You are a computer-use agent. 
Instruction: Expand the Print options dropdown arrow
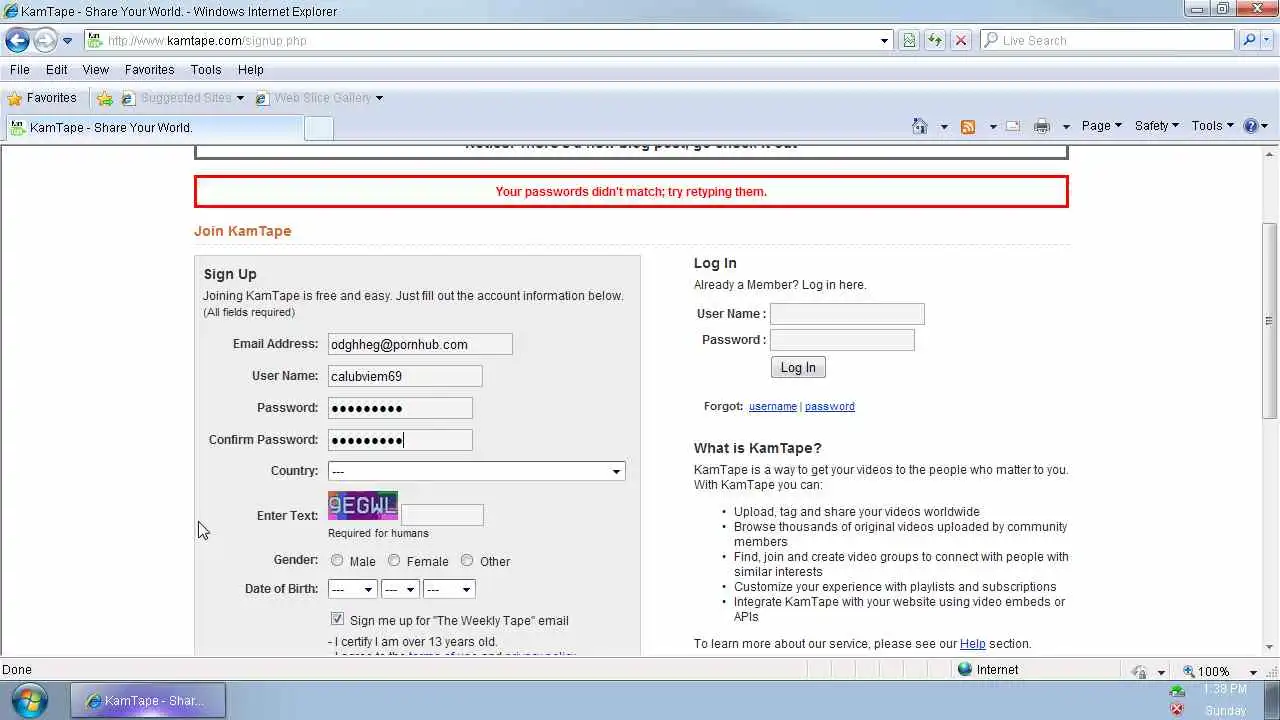coord(1066,127)
